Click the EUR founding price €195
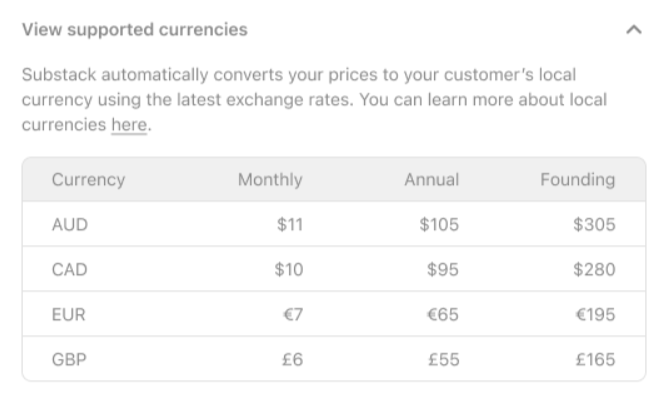This screenshot has height=398, width=662. coord(595,315)
